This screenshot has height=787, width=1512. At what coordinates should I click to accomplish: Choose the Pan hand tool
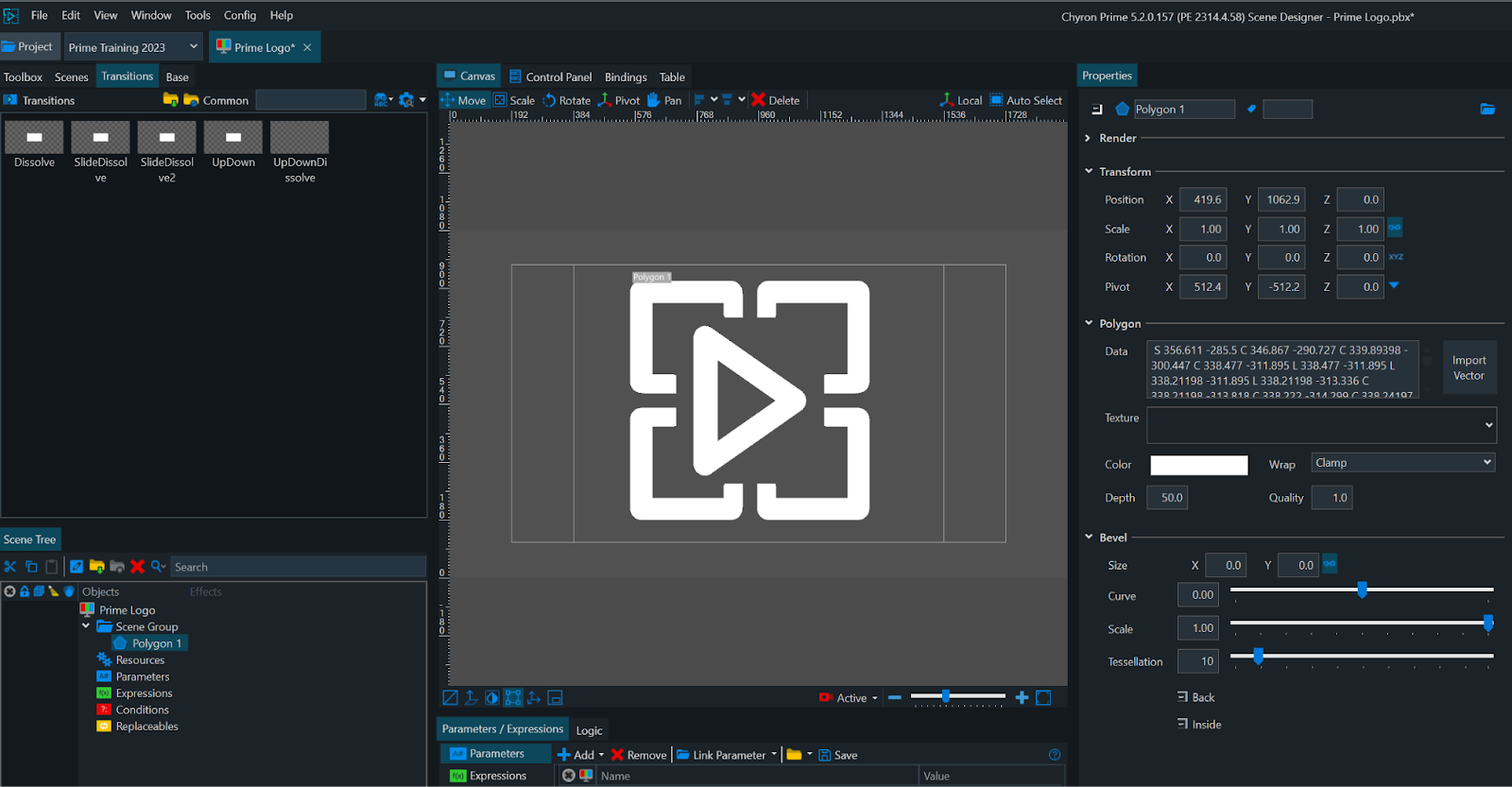click(663, 100)
